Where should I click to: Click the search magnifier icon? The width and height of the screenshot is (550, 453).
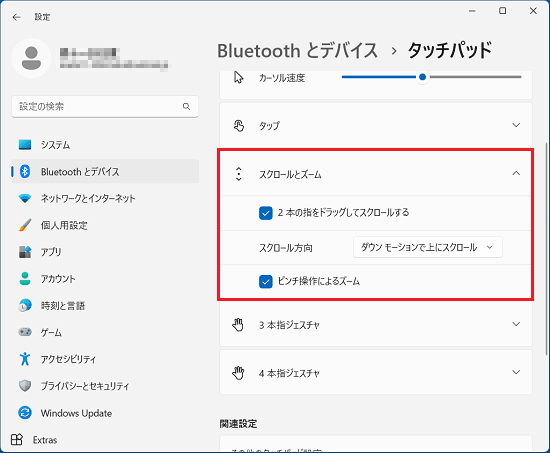click(x=186, y=106)
